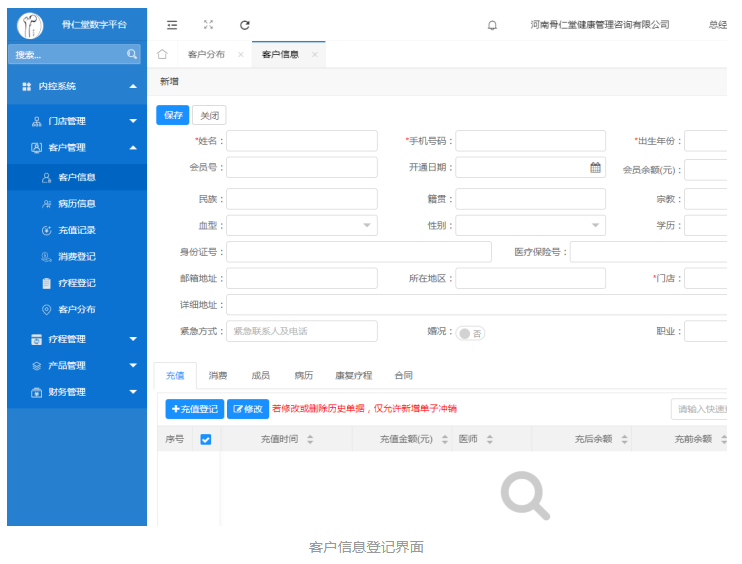
Task: Toggle the 婚况 switch
Action: tap(470, 334)
